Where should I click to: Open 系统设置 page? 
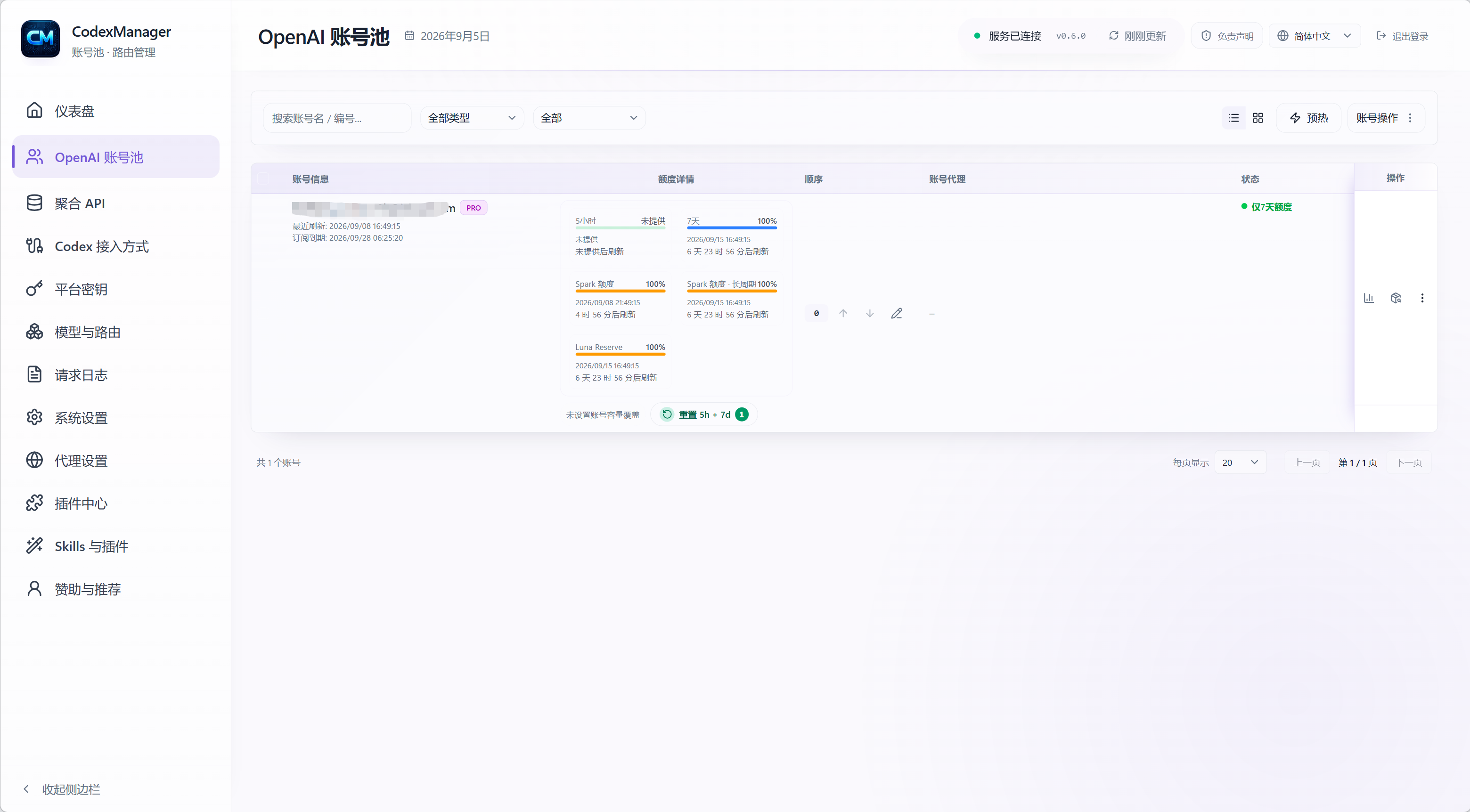pyautogui.click(x=116, y=417)
